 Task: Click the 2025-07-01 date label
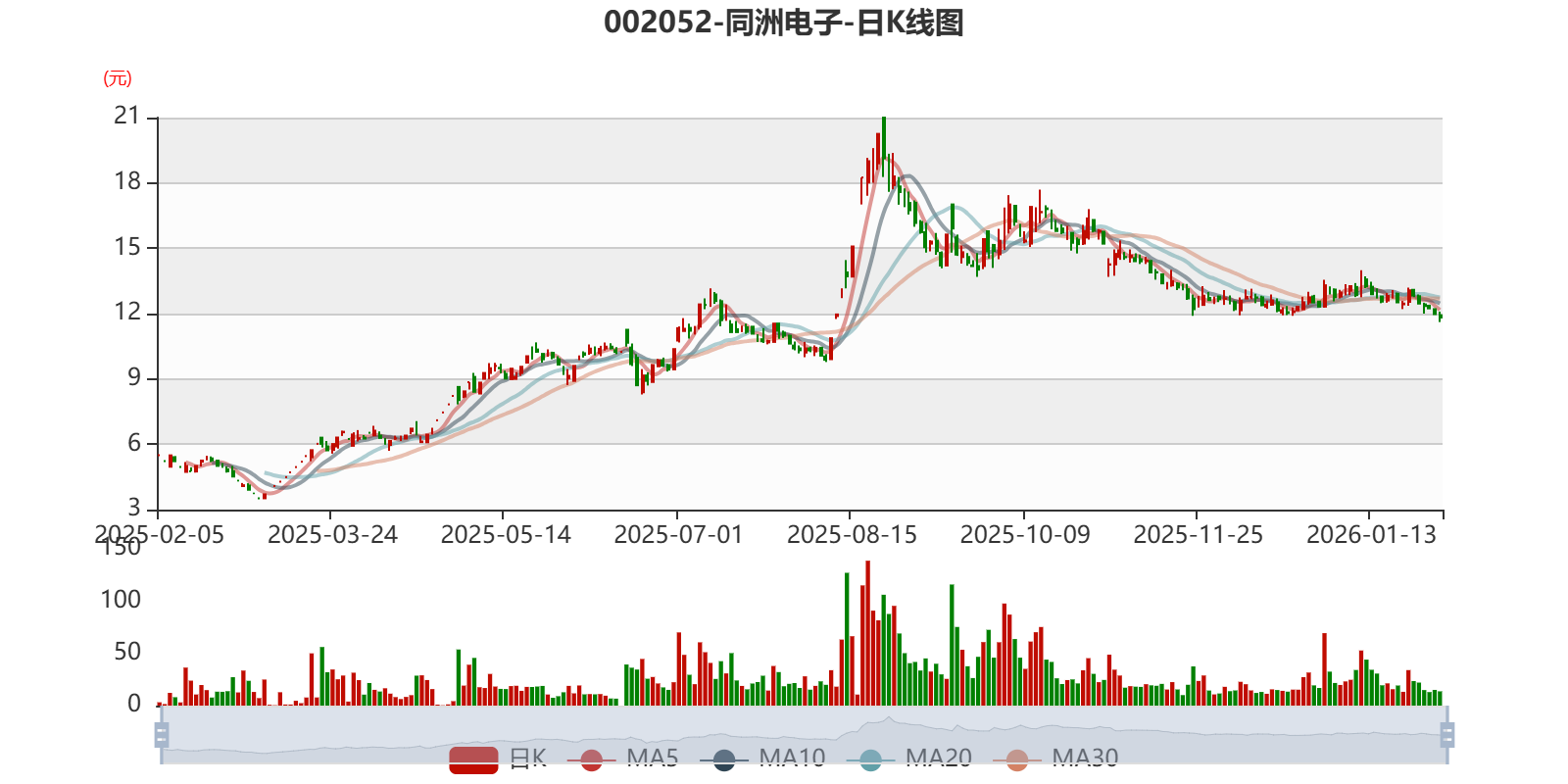(678, 535)
